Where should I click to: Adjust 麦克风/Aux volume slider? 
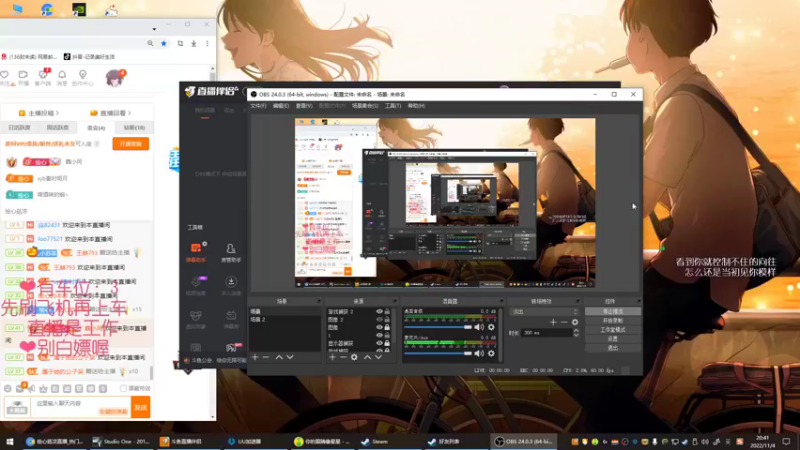click(438, 353)
